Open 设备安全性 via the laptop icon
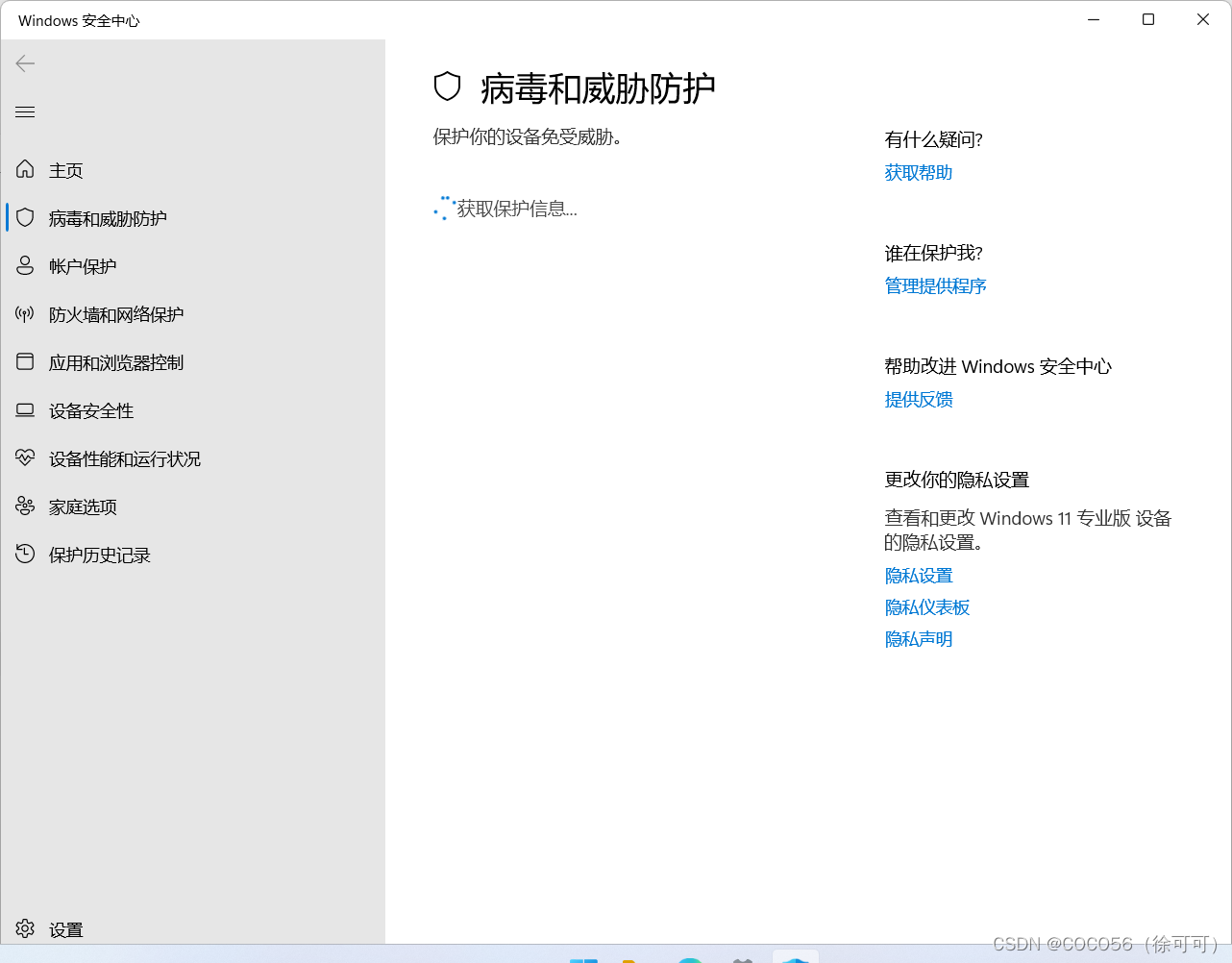The width and height of the screenshot is (1232, 963). point(25,410)
